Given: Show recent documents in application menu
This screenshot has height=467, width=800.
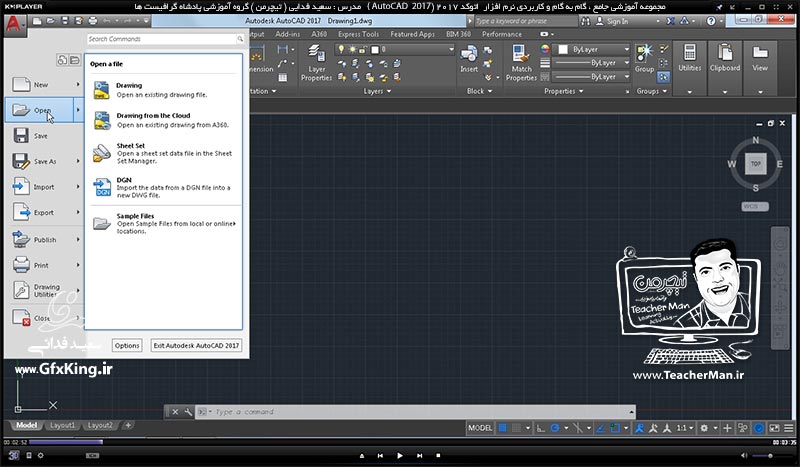Looking at the screenshot, I should pyautogui.click(x=62, y=60).
